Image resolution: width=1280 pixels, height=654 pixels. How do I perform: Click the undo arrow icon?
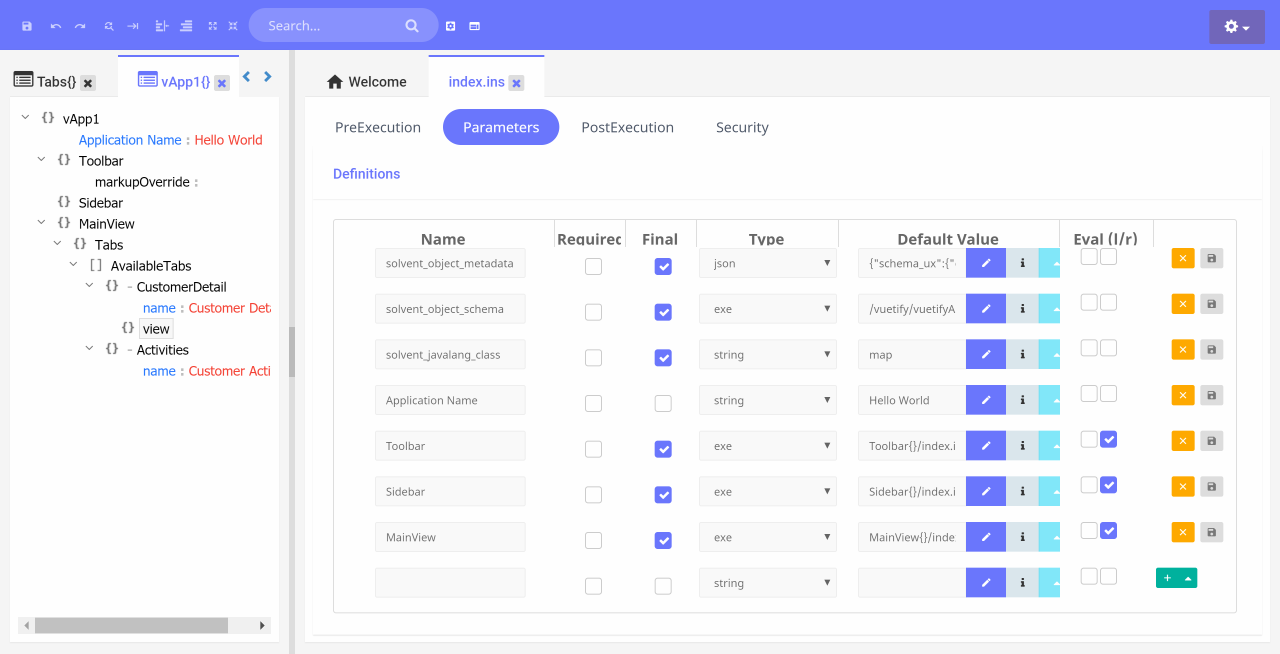click(55, 26)
